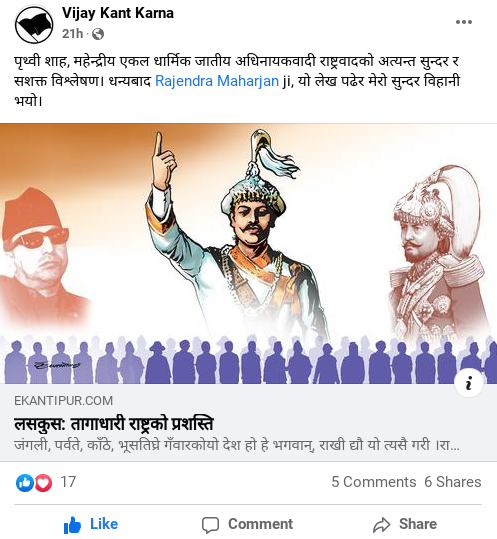View the 6 Shares list

(x=453, y=482)
